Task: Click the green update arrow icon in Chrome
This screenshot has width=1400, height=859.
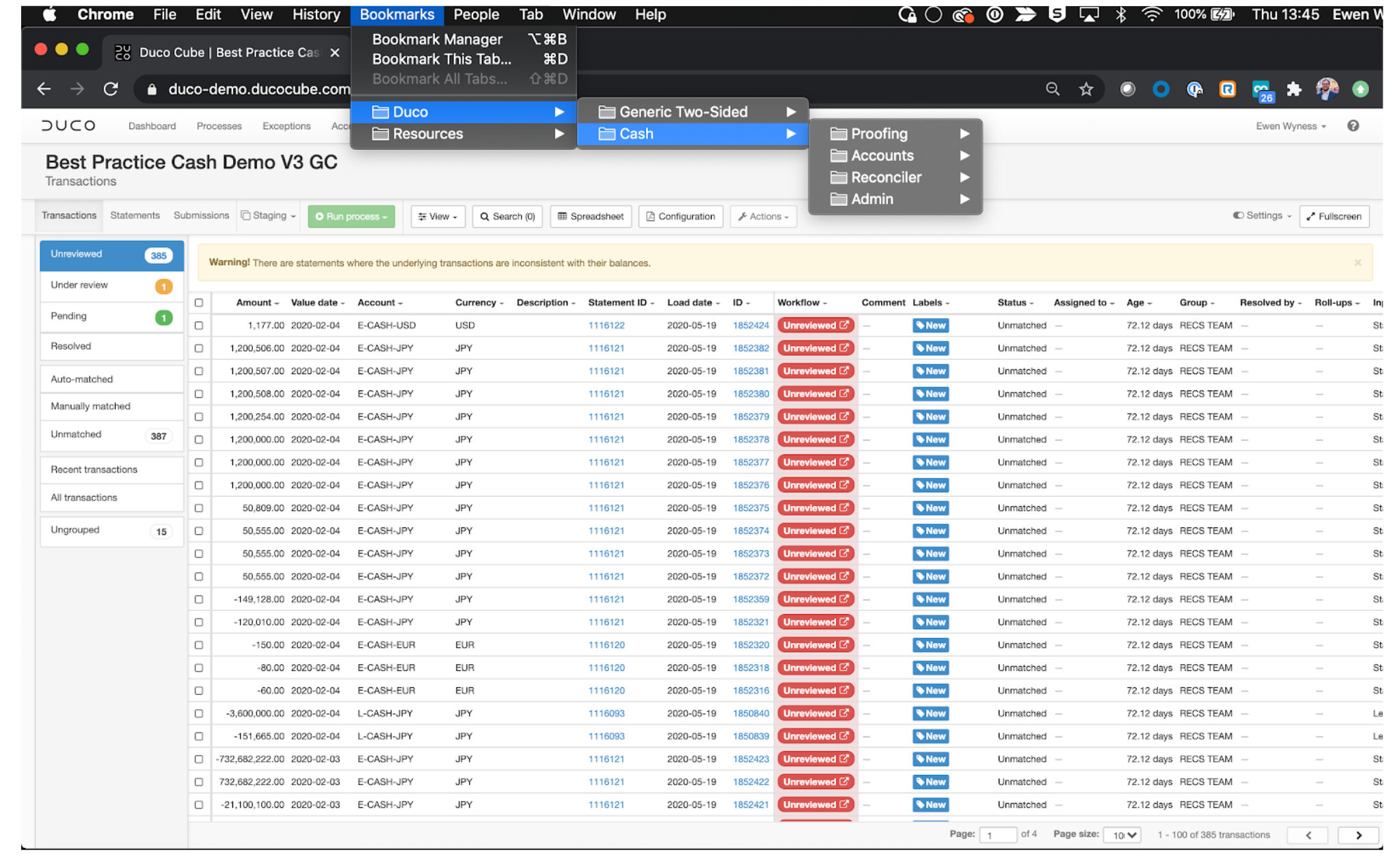Action: [x=1360, y=89]
